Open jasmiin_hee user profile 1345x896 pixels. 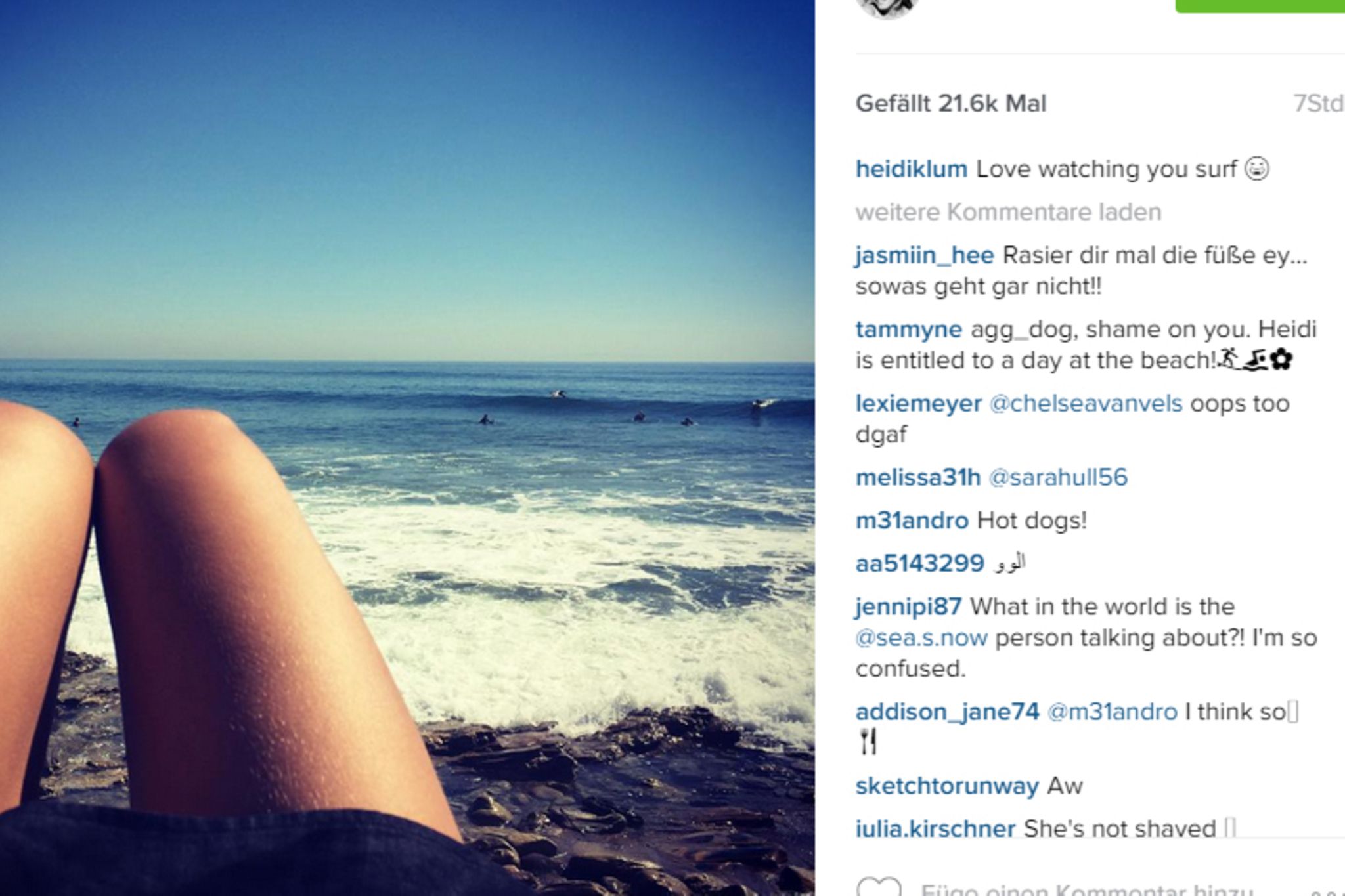pos(924,255)
